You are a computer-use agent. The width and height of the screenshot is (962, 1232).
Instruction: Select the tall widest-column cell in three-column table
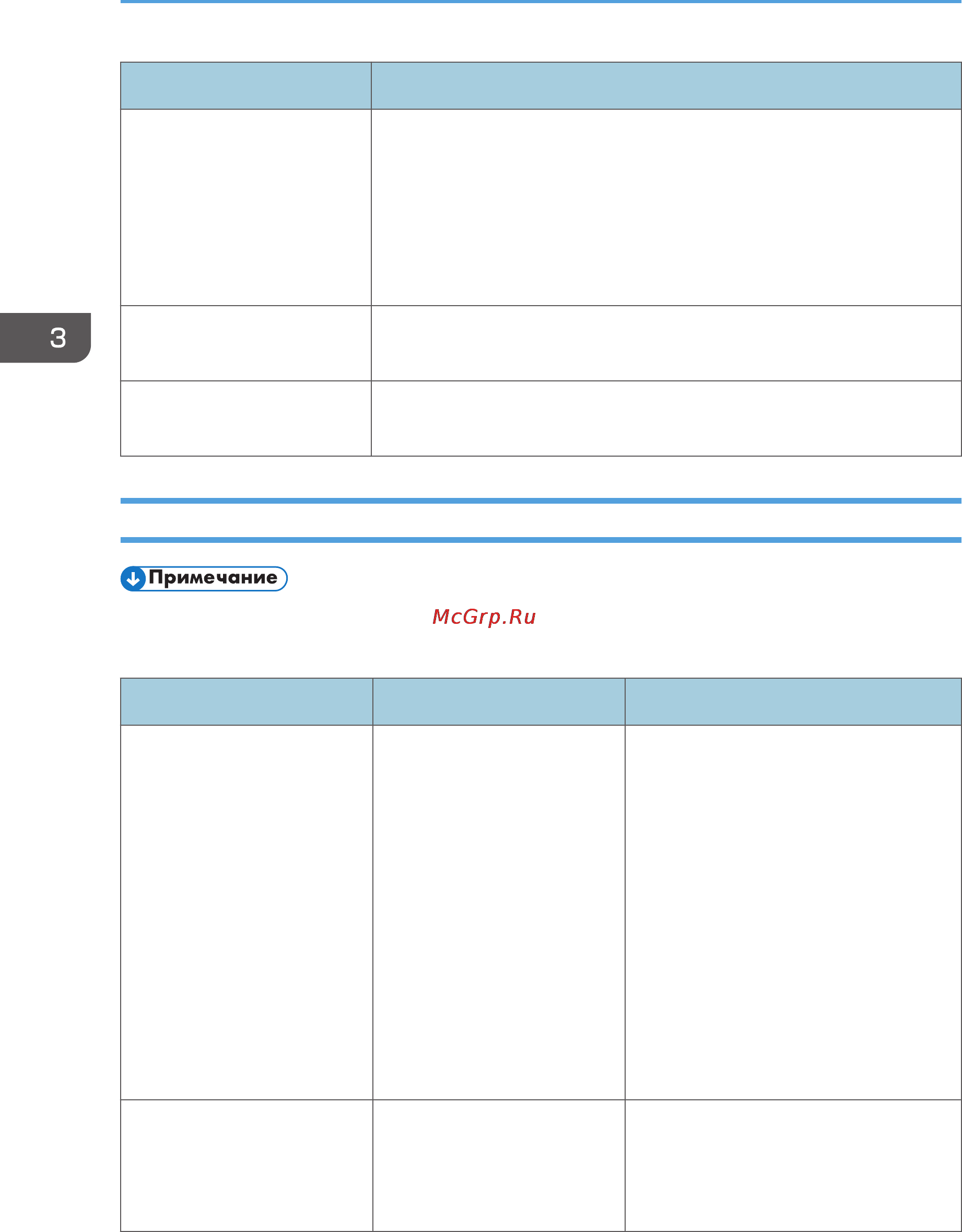(x=793, y=912)
